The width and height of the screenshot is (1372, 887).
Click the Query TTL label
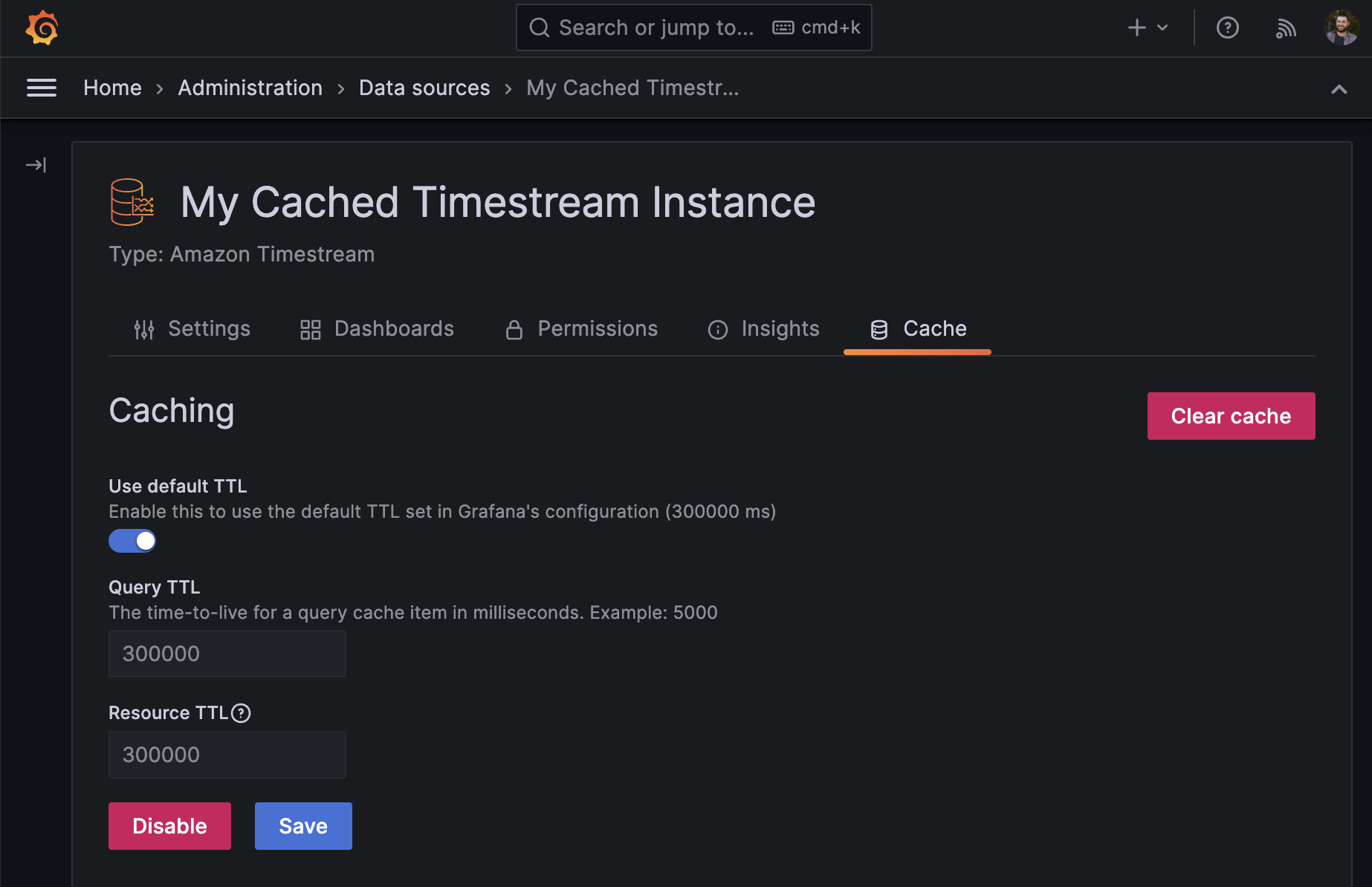pyautogui.click(x=155, y=587)
